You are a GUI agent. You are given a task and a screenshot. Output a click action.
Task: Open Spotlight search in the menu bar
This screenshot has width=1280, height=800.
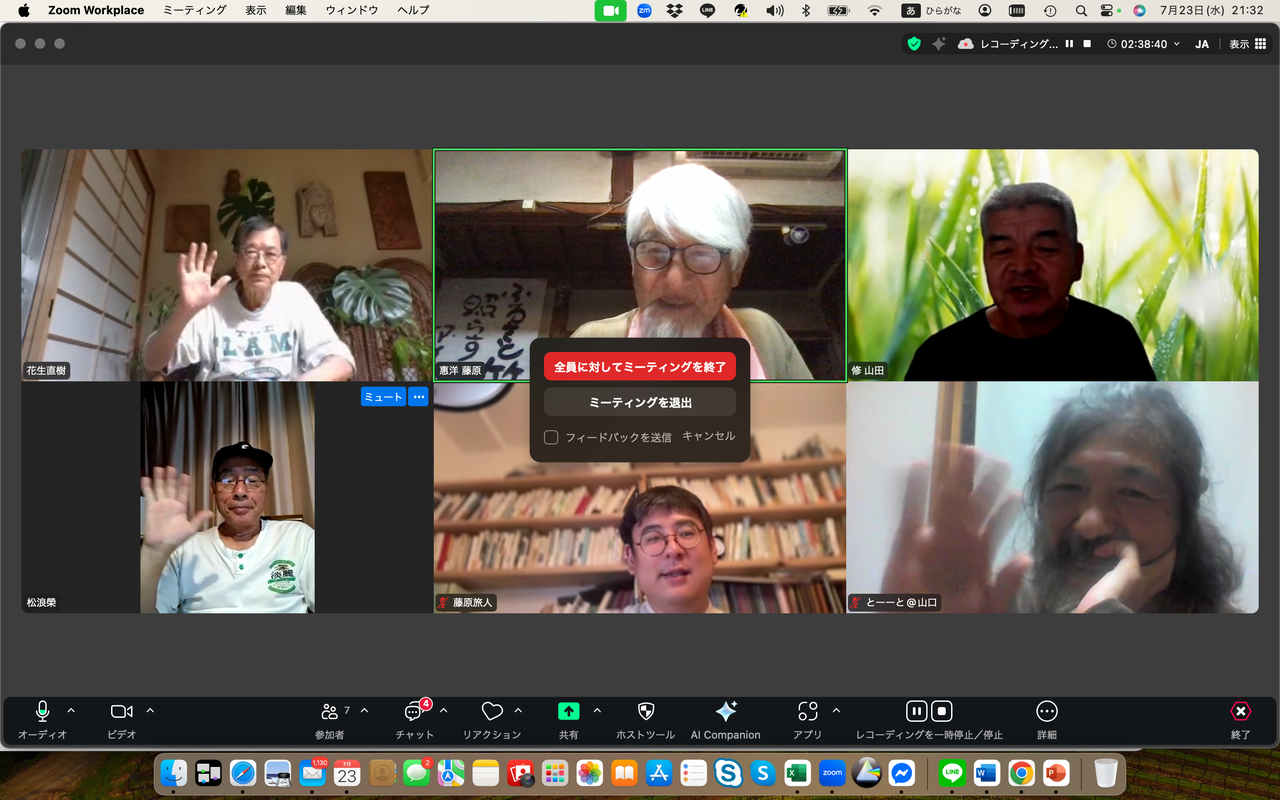[x=1081, y=10]
